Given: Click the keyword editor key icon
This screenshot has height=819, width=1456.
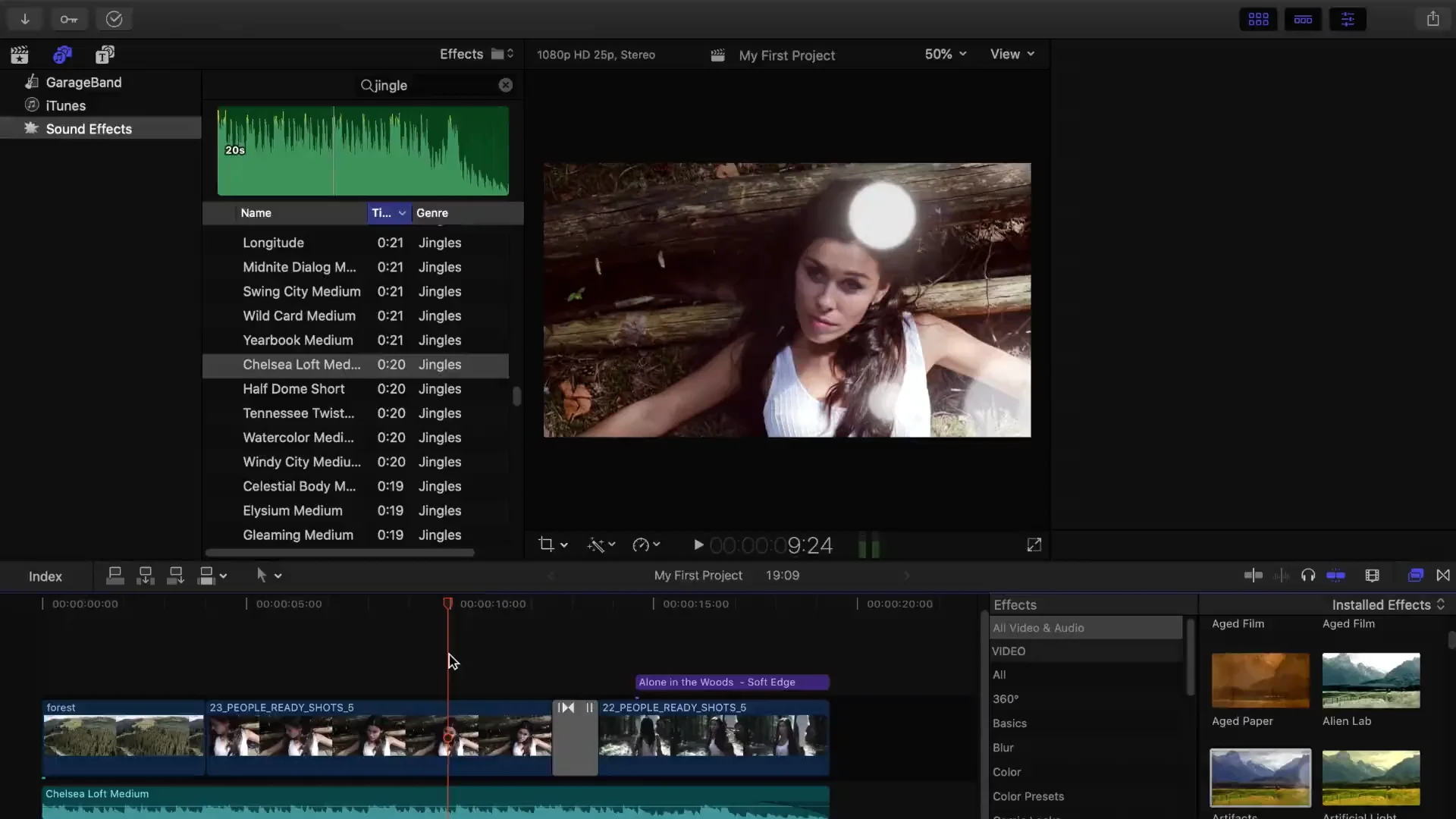Looking at the screenshot, I should pyautogui.click(x=69, y=19).
